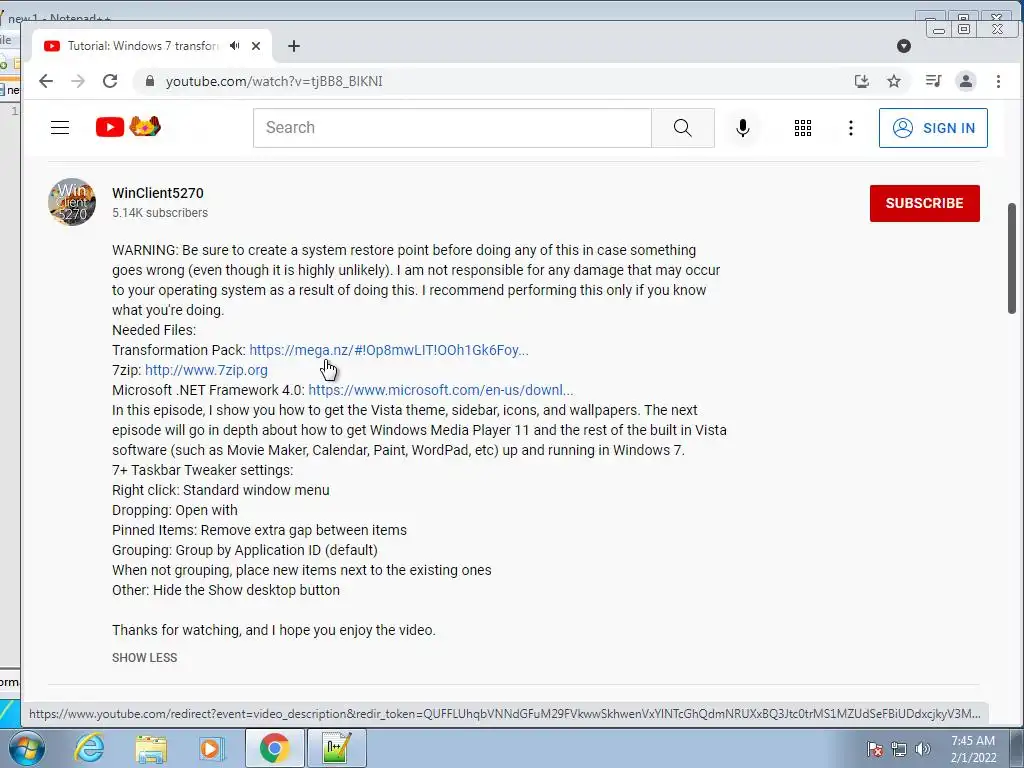Click the page vertical scrollbar thumb
The image size is (1024, 768).
pyautogui.click(x=1012, y=259)
